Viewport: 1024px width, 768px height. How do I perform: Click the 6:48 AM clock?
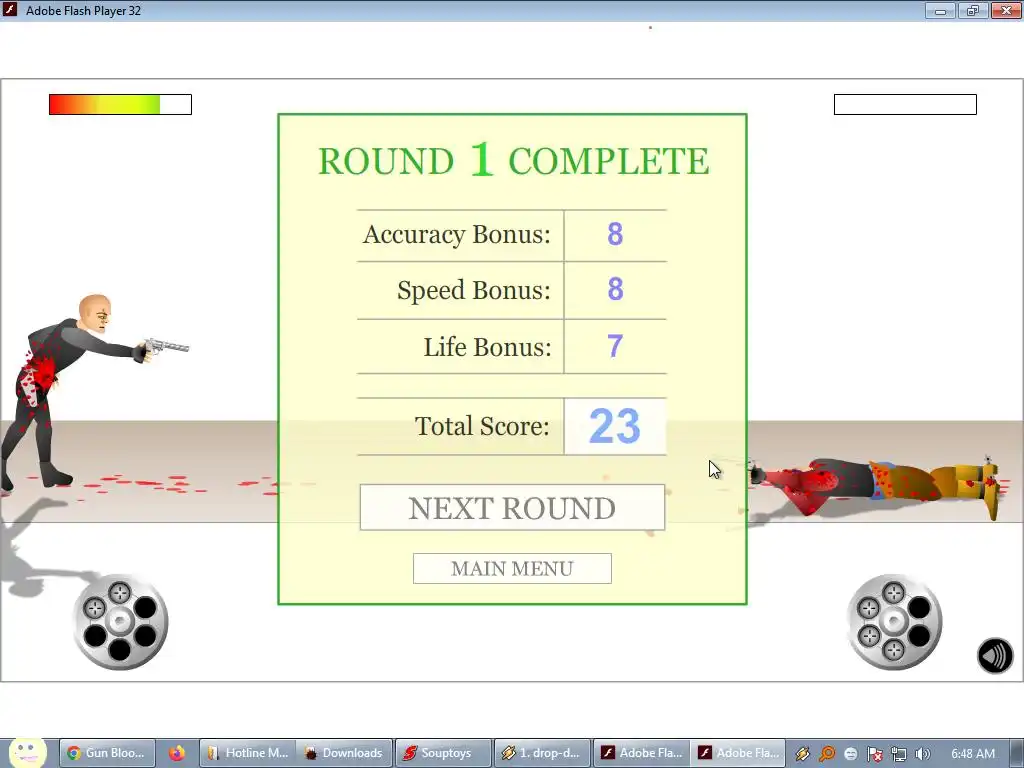[973, 754]
